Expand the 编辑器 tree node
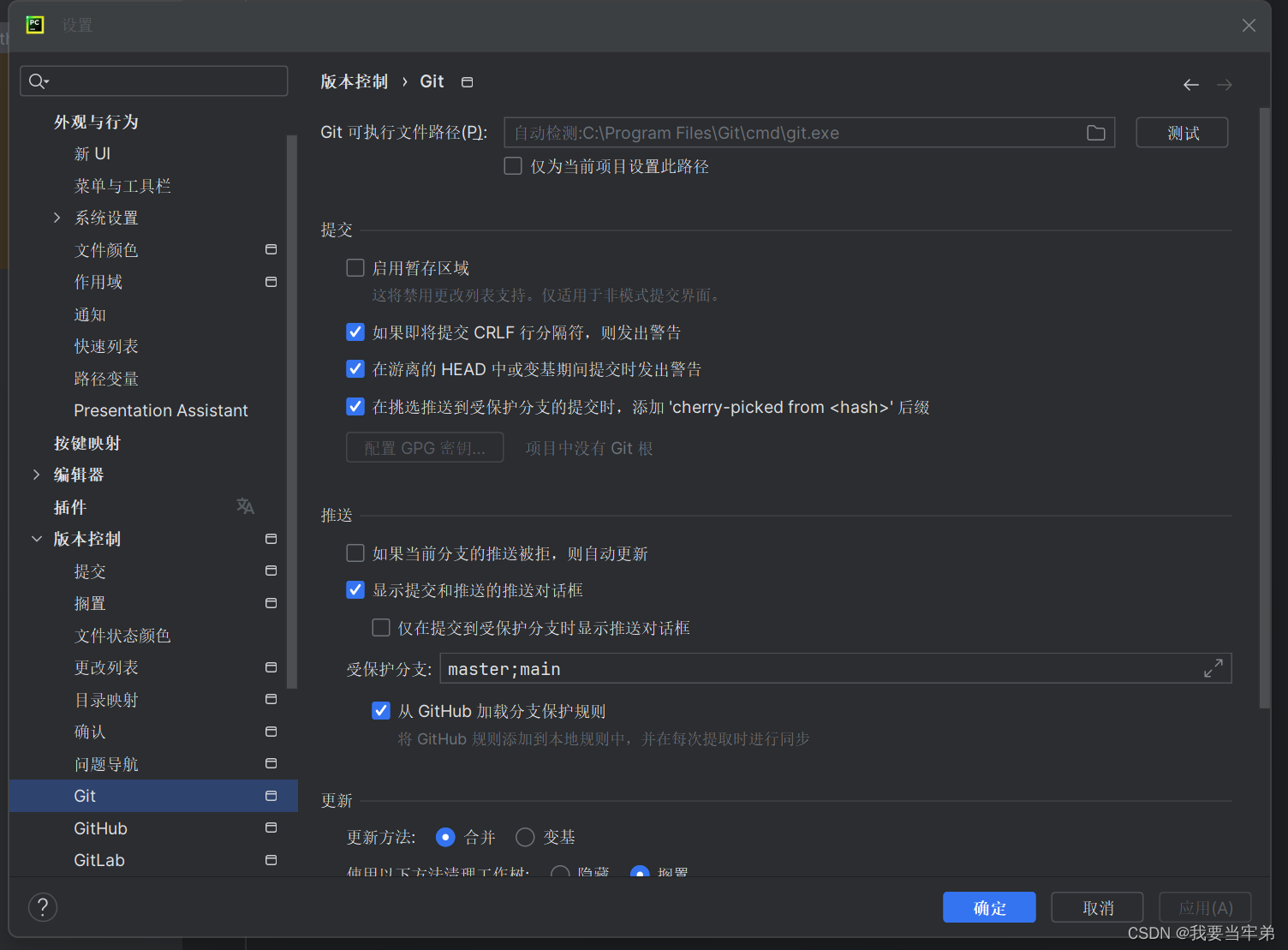 pos(36,475)
